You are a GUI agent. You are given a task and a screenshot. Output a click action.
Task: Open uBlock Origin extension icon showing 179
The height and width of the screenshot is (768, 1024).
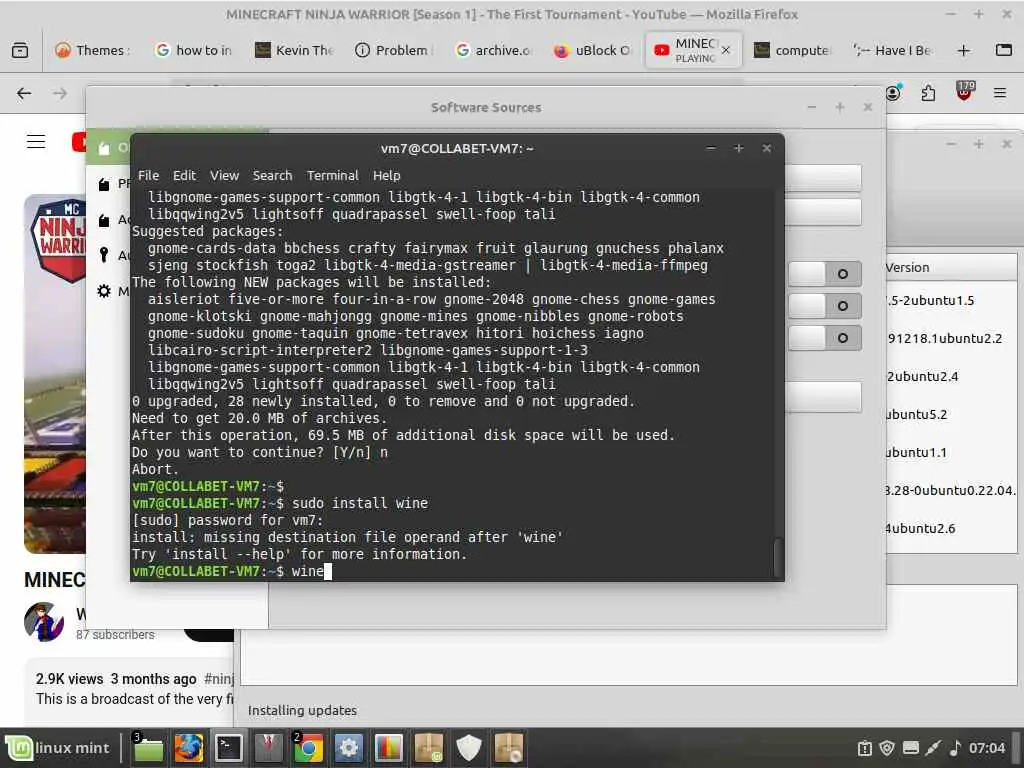point(964,92)
